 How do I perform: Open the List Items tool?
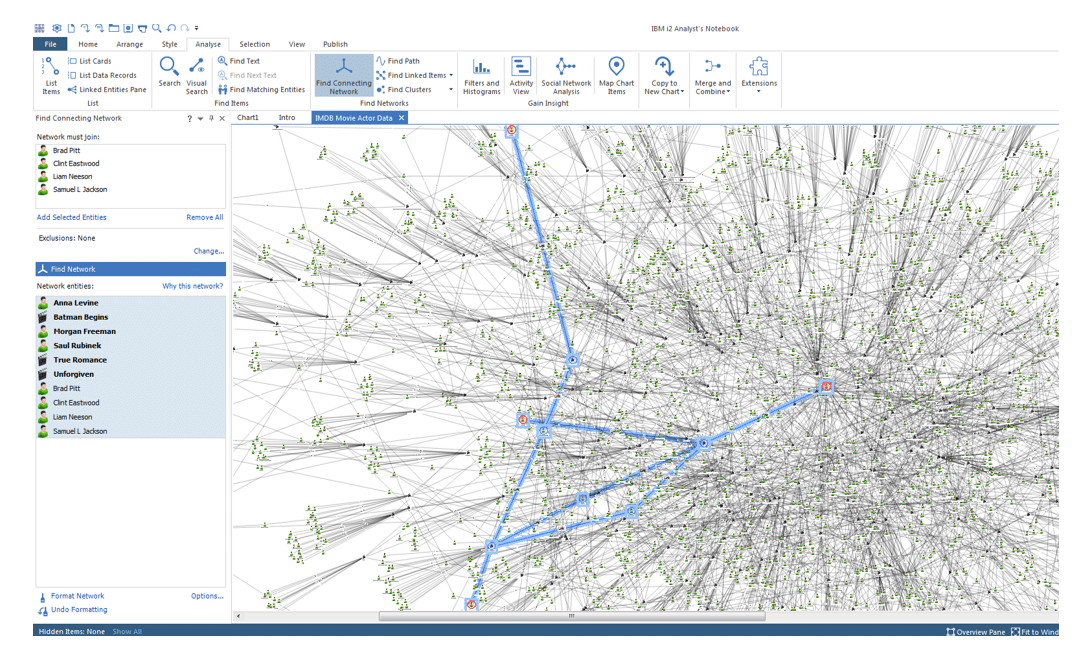click(51, 75)
